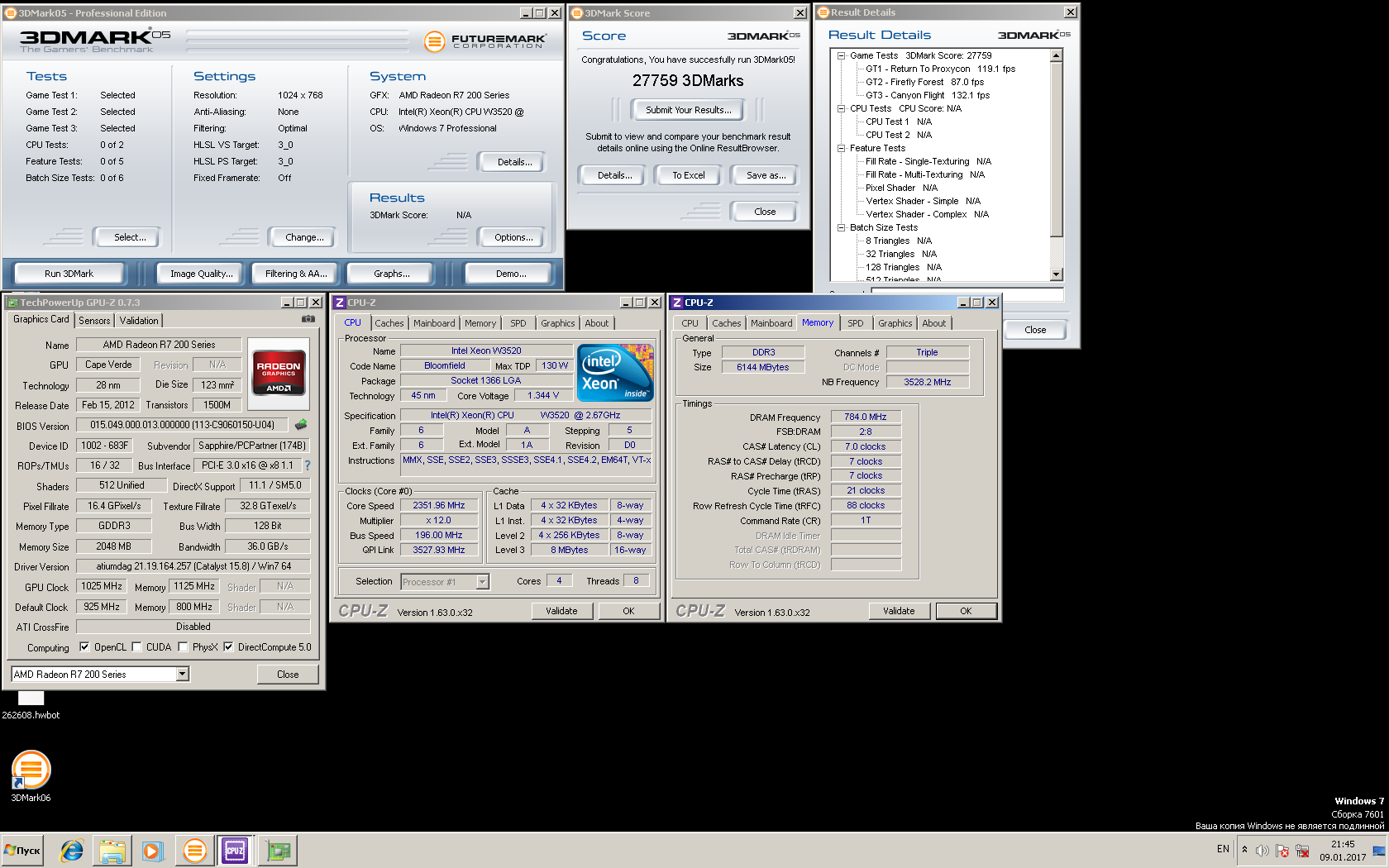Select the 262608.hwbot desktop file
The height and width of the screenshot is (868, 1389).
(x=31, y=705)
